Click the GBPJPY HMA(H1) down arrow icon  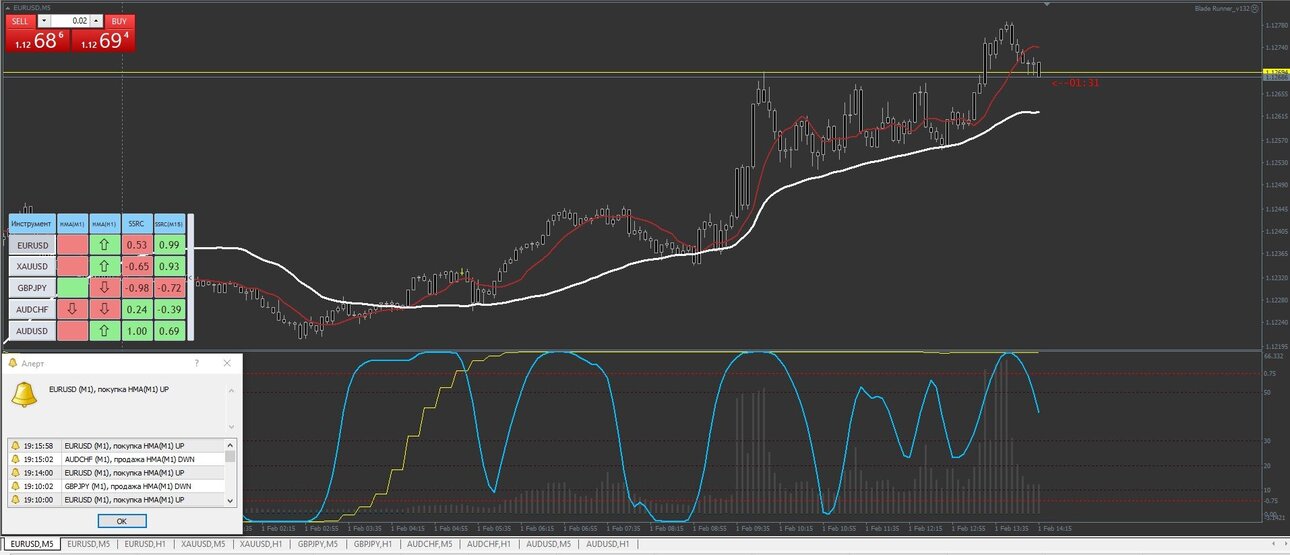point(103,288)
